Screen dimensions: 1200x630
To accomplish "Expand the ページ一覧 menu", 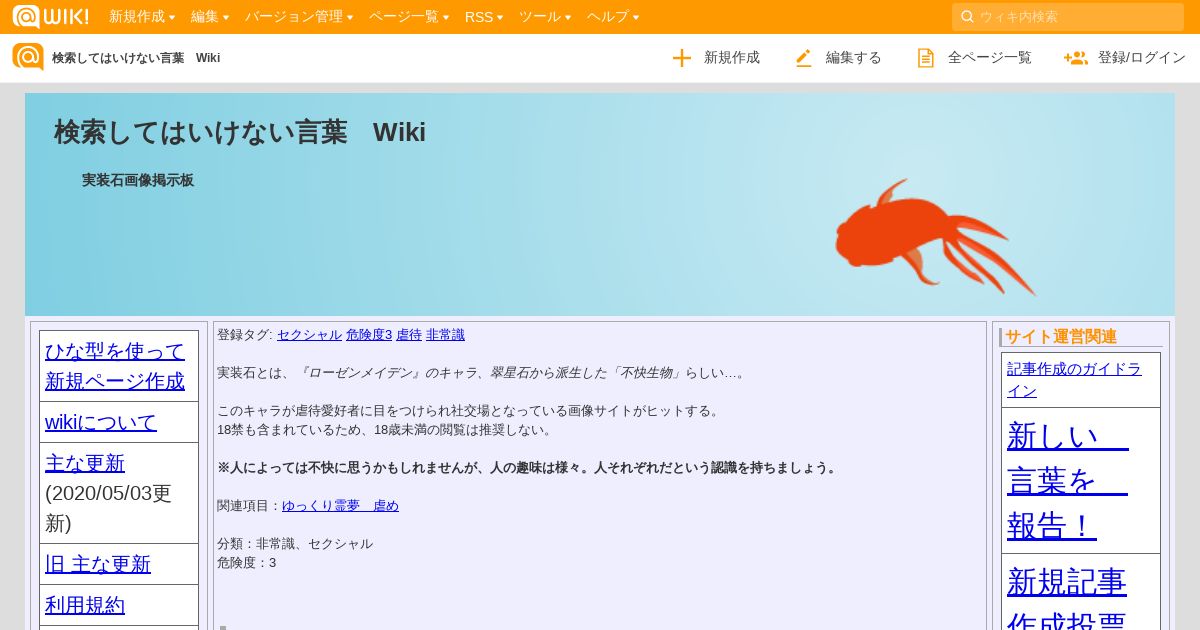I will tap(409, 16).
